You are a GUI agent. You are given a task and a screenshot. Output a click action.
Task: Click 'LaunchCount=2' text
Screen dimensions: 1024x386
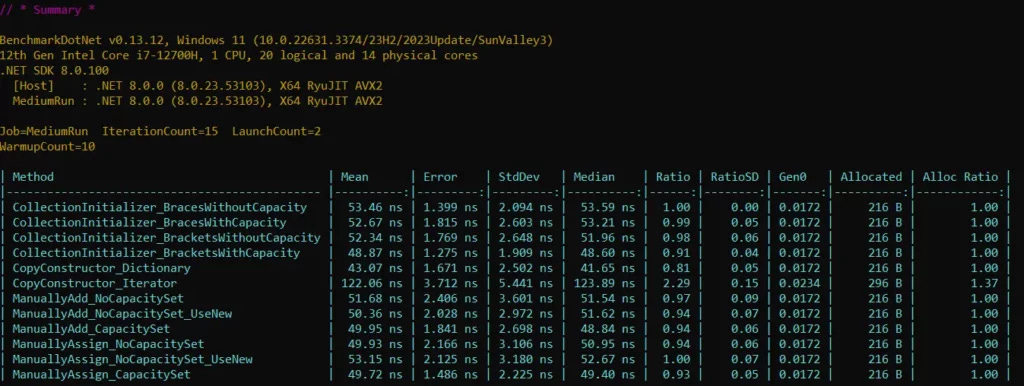[x=276, y=131]
